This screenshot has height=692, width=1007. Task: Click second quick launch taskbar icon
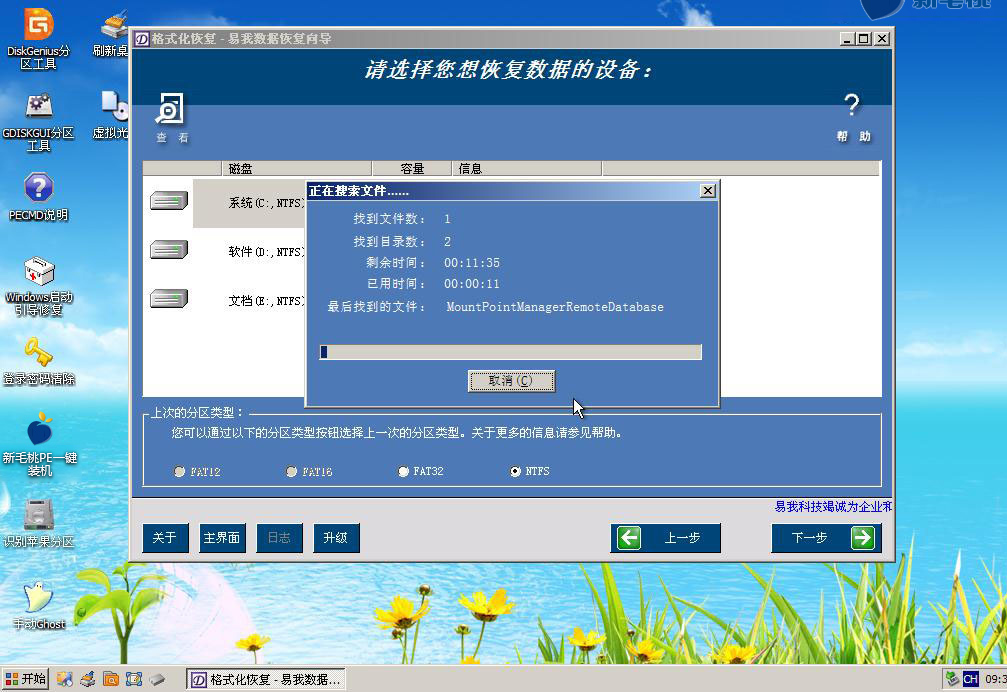point(88,679)
